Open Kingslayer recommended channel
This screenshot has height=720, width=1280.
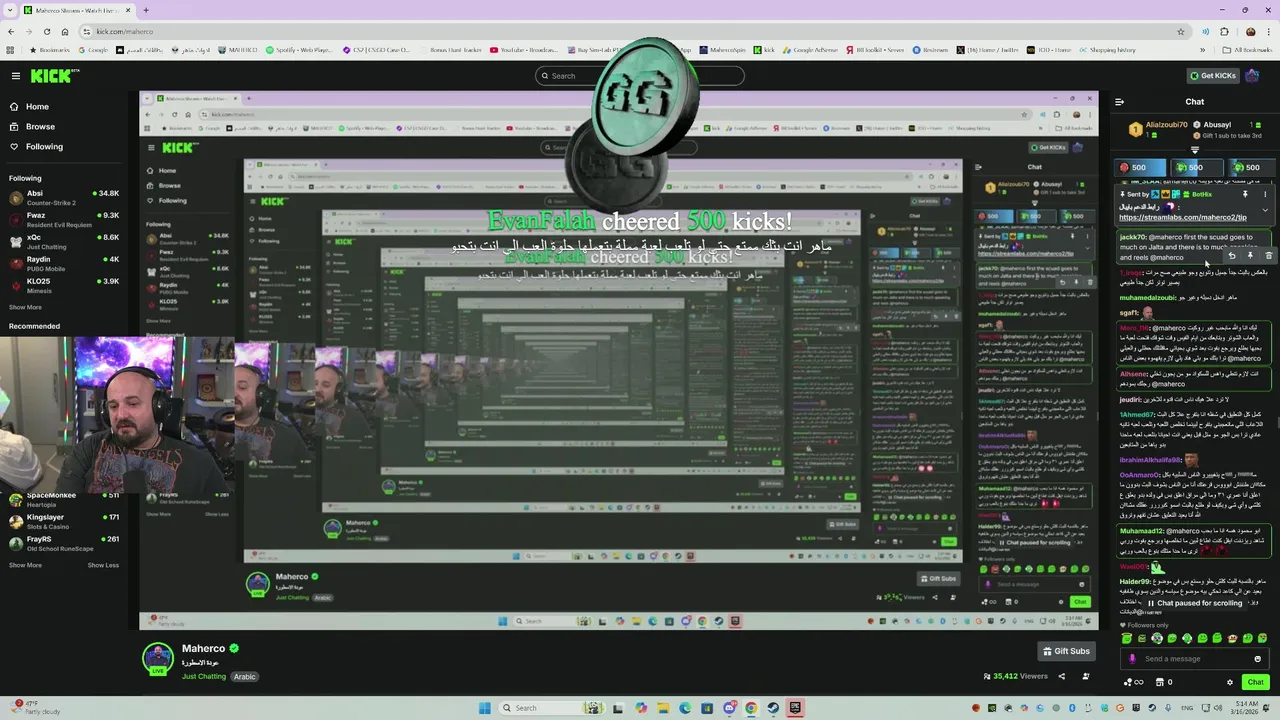pos(64,521)
